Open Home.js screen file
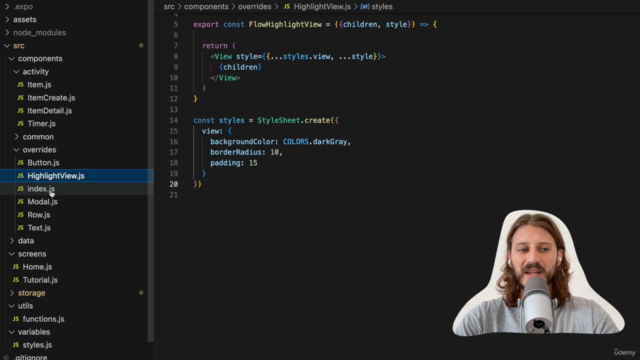The width and height of the screenshot is (640, 360). tap(37, 267)
